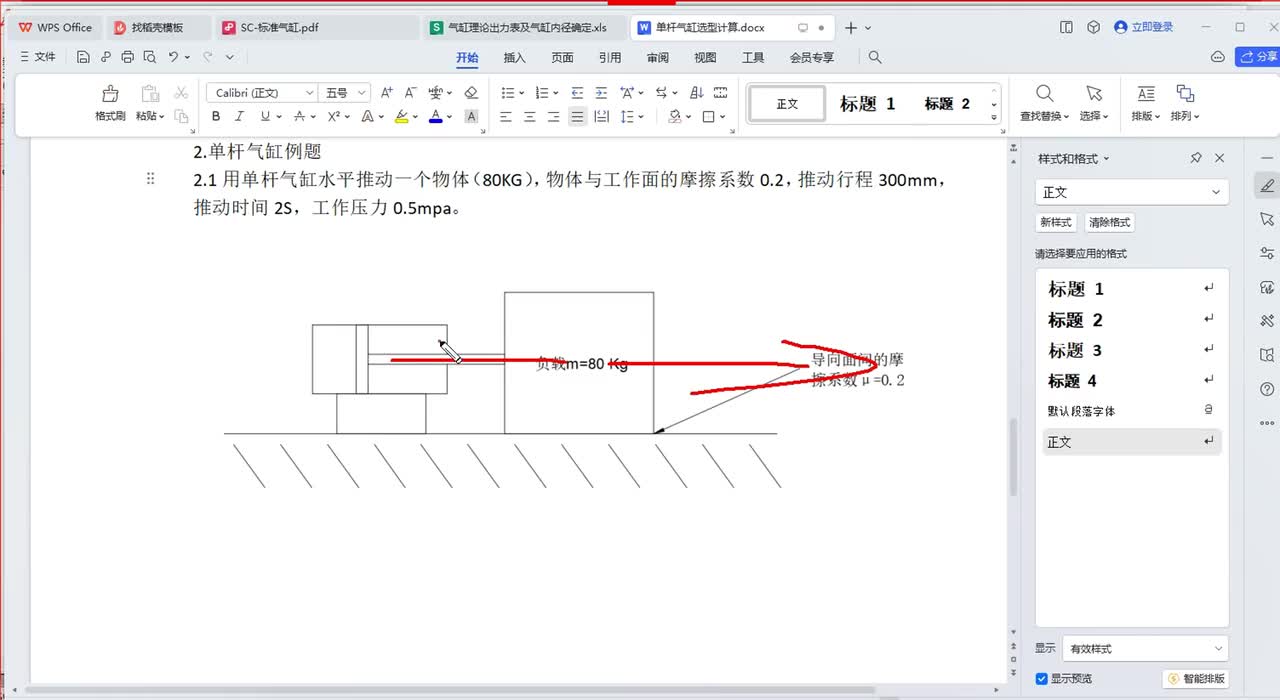
Task: Click the Increase Font Size (A+) icon
Action: (x=386, y=93)
